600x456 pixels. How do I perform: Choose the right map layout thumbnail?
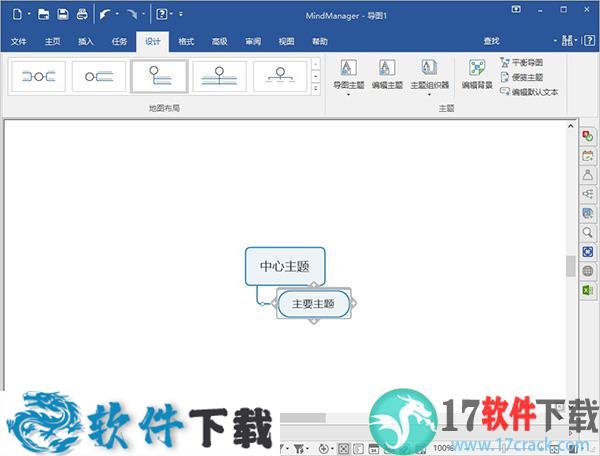[99, 77]
